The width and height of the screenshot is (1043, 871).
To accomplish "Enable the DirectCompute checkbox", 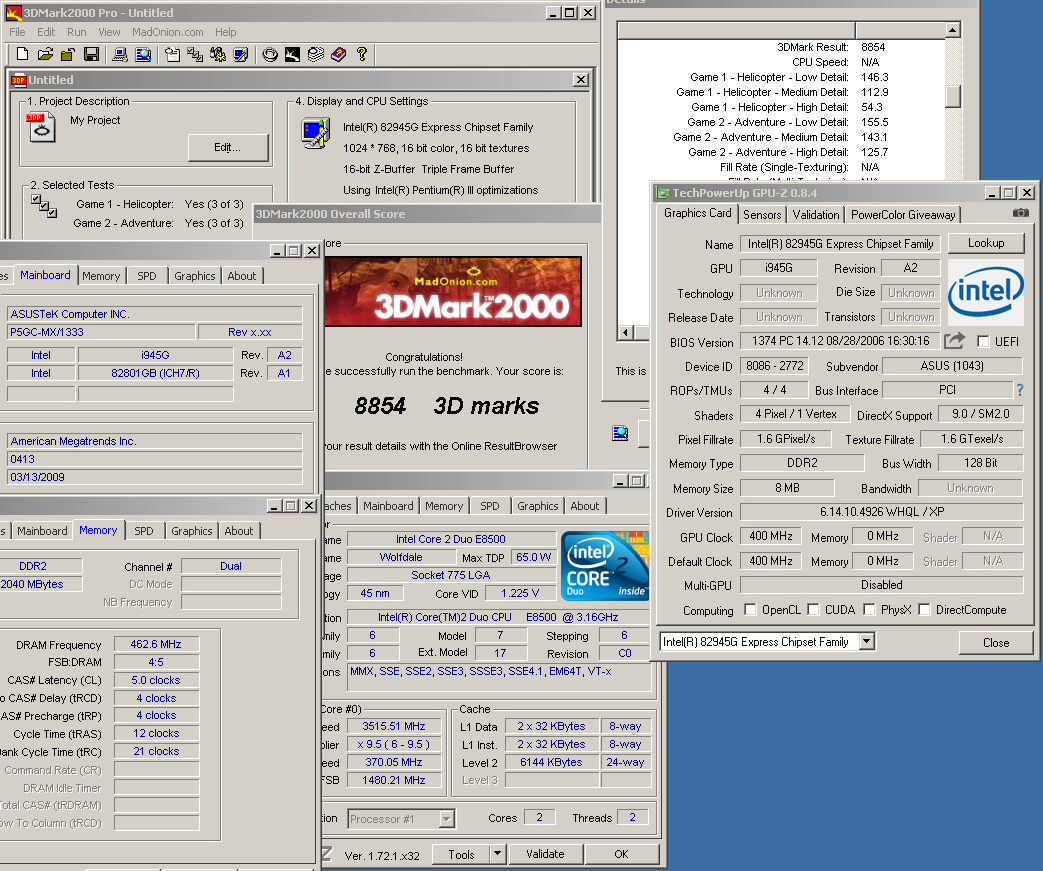I will [924, 610].
